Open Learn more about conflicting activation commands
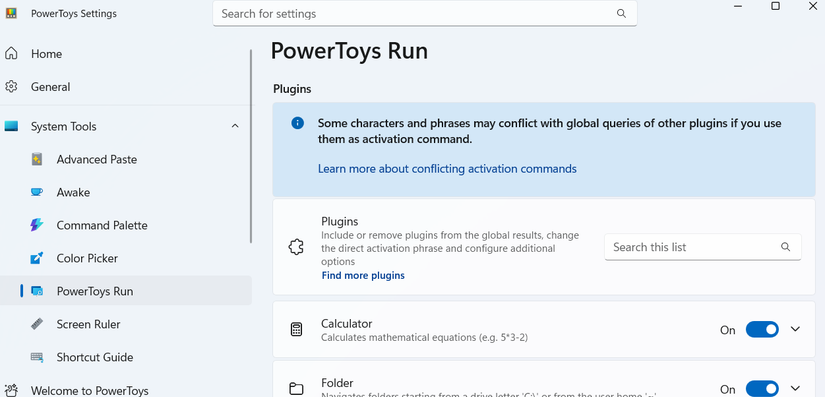This screenshot has height=397, width=825. (447, 169)
